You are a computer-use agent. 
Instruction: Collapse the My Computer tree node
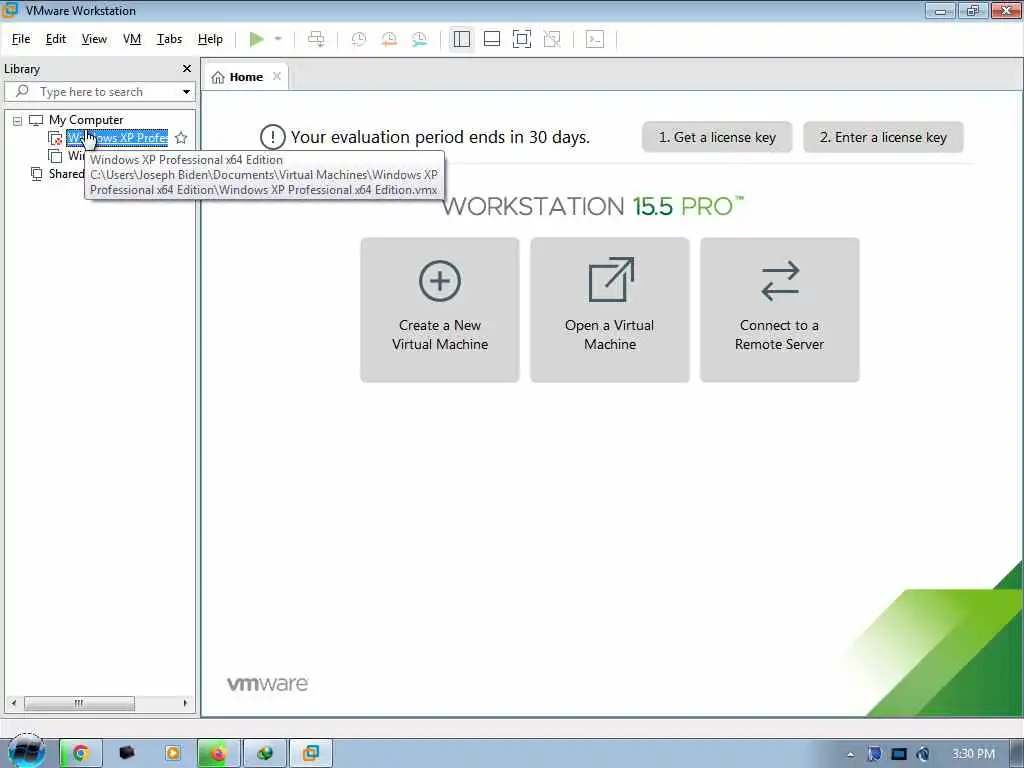tap(18, 121)
